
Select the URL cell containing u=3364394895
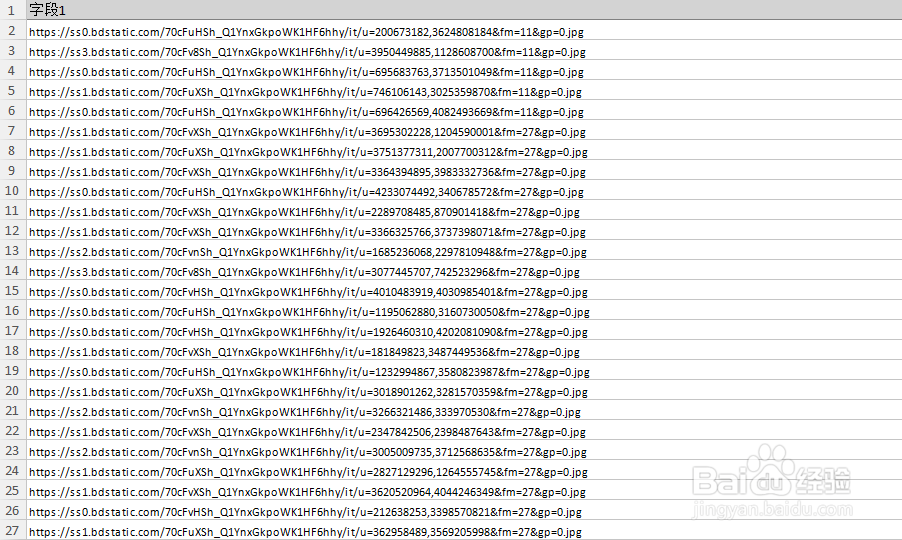[464, 170]
